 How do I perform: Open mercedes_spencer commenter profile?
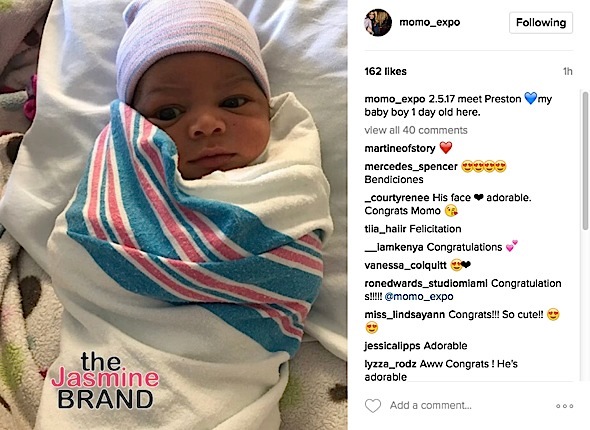411,166
